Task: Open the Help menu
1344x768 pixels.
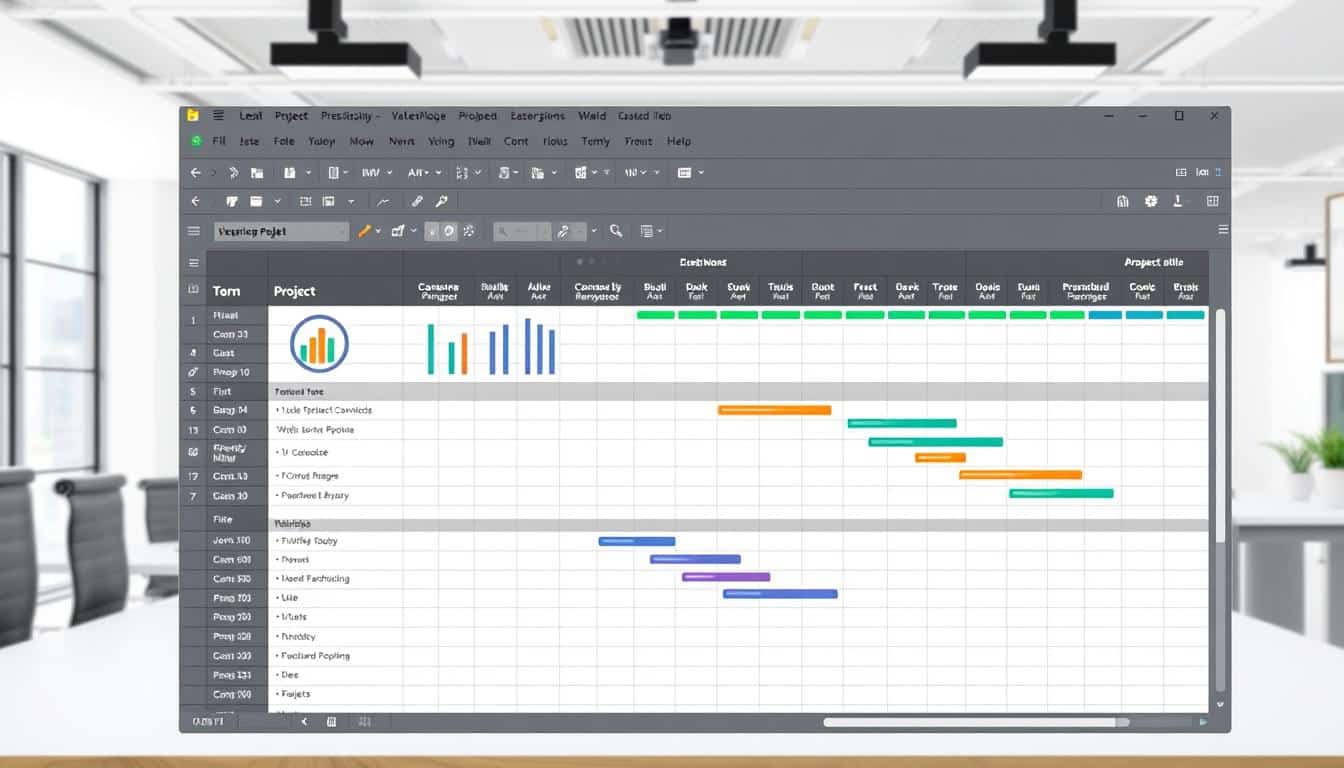Action: (679, 142)
